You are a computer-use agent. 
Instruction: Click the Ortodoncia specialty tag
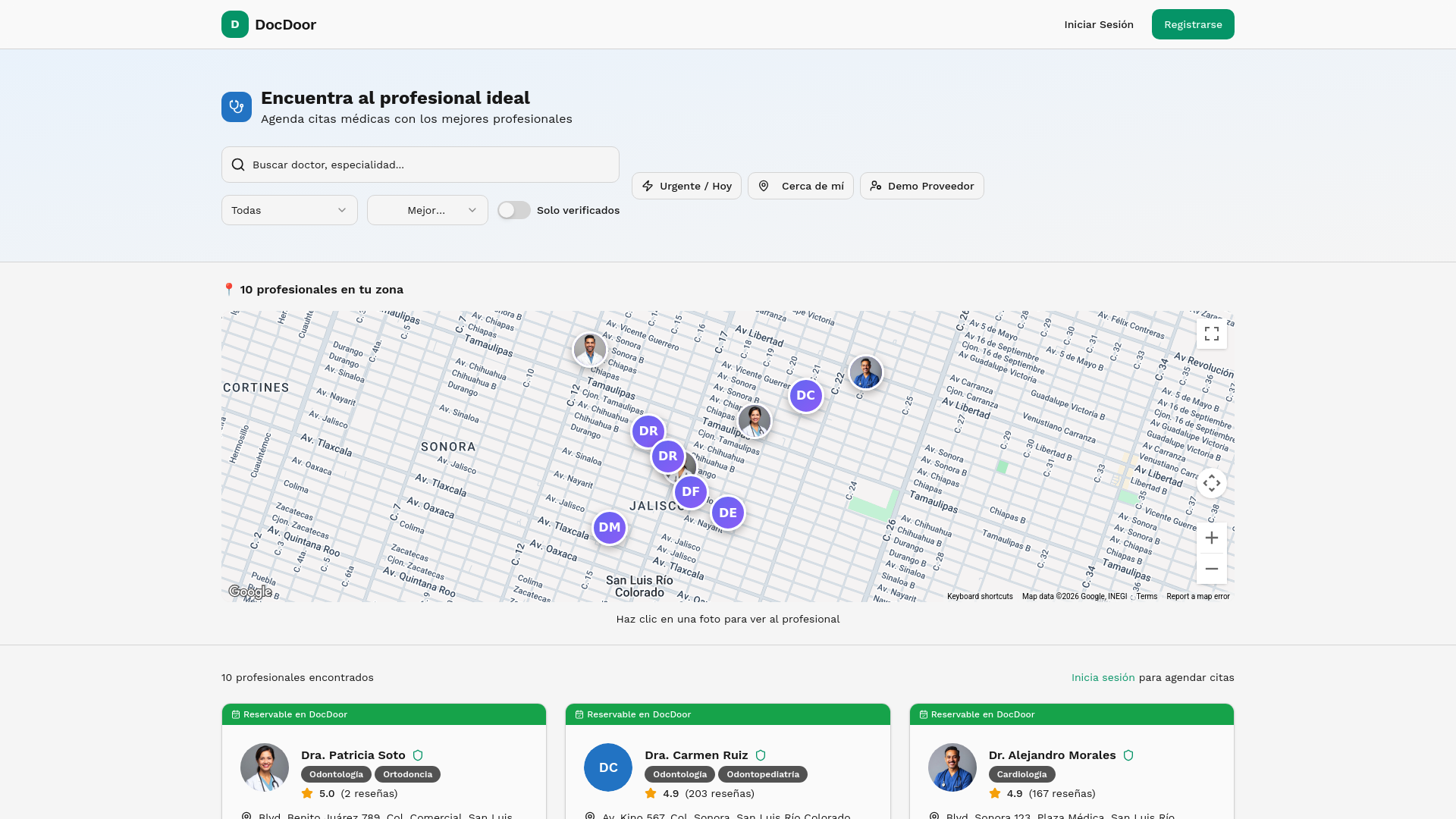coord(408,774)
